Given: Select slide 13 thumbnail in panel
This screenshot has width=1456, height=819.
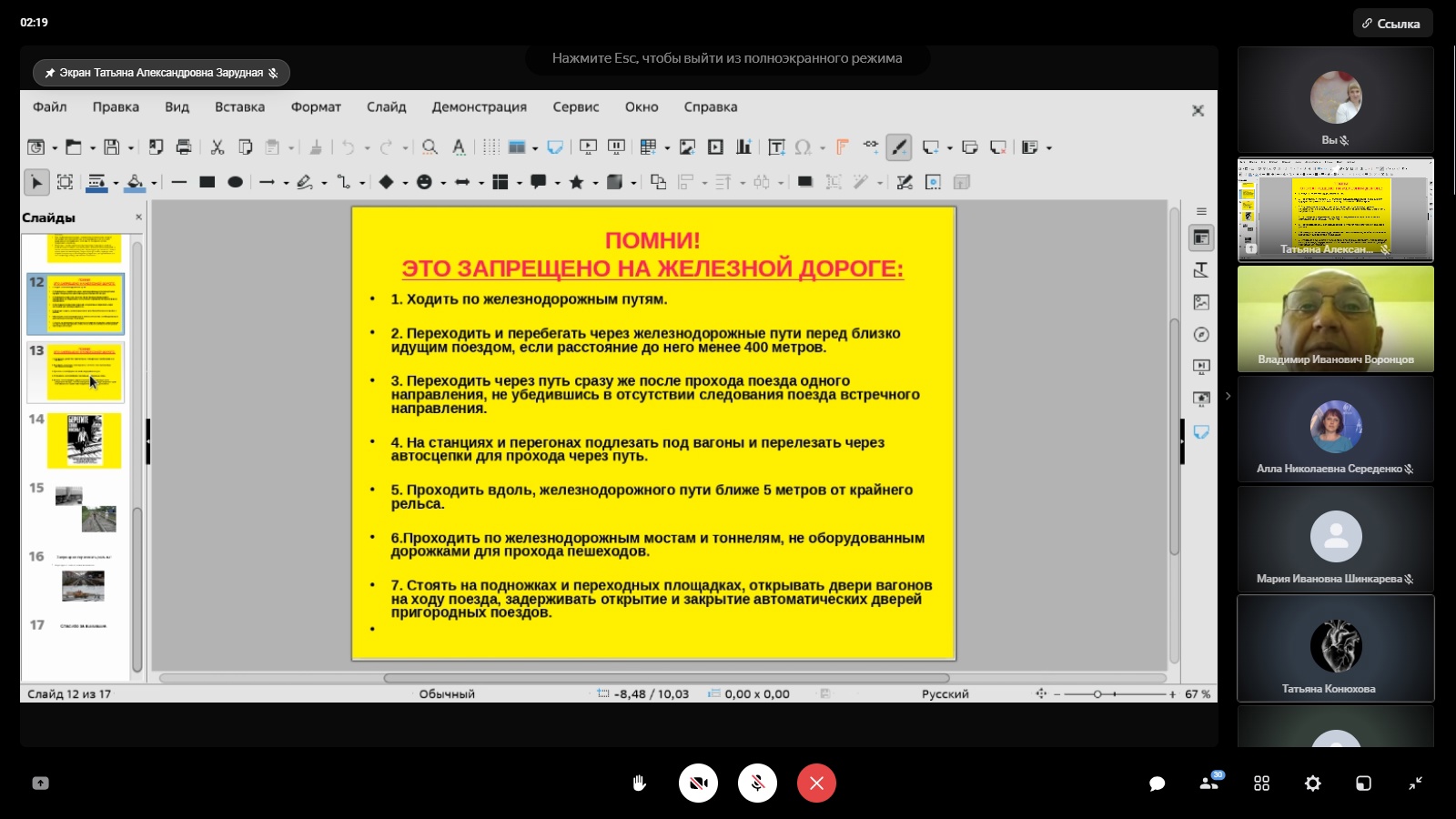Looking at the screenshot, I should 84,372.
